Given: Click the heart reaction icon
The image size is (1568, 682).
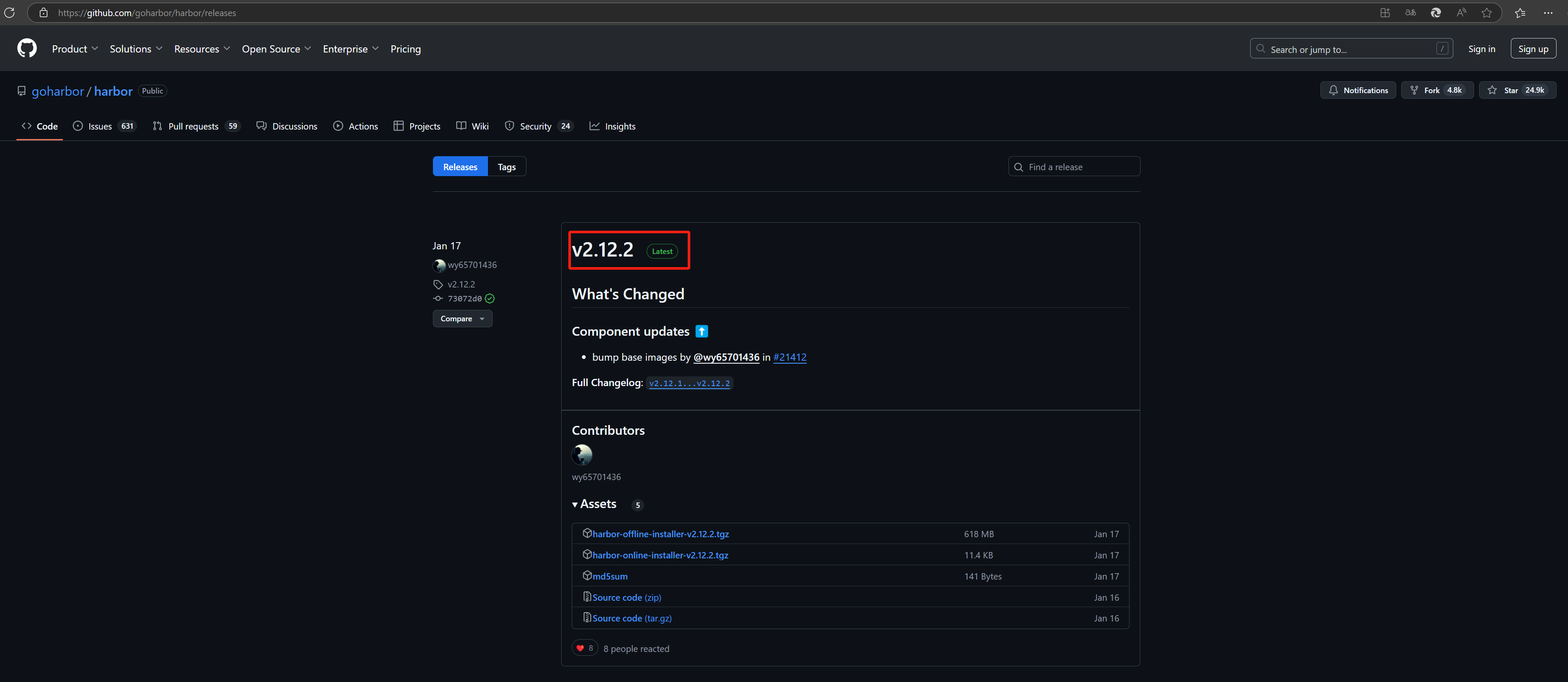Looking at the screenshot, I should (x=580, y=648).
